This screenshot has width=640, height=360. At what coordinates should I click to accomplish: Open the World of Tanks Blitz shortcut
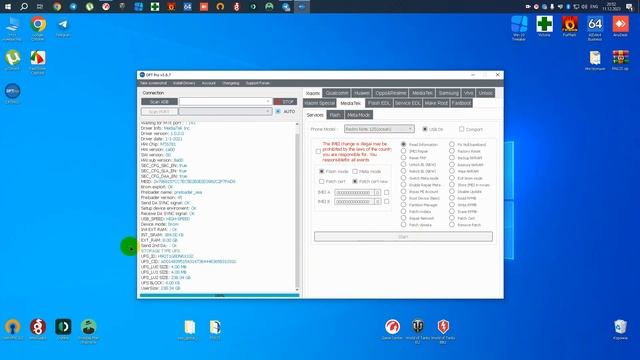[x=443, y=331]
